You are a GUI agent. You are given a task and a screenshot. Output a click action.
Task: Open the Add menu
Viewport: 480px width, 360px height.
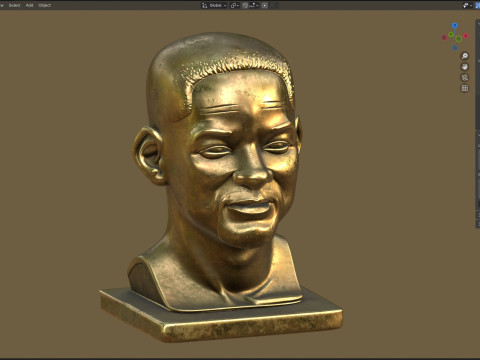29,5
